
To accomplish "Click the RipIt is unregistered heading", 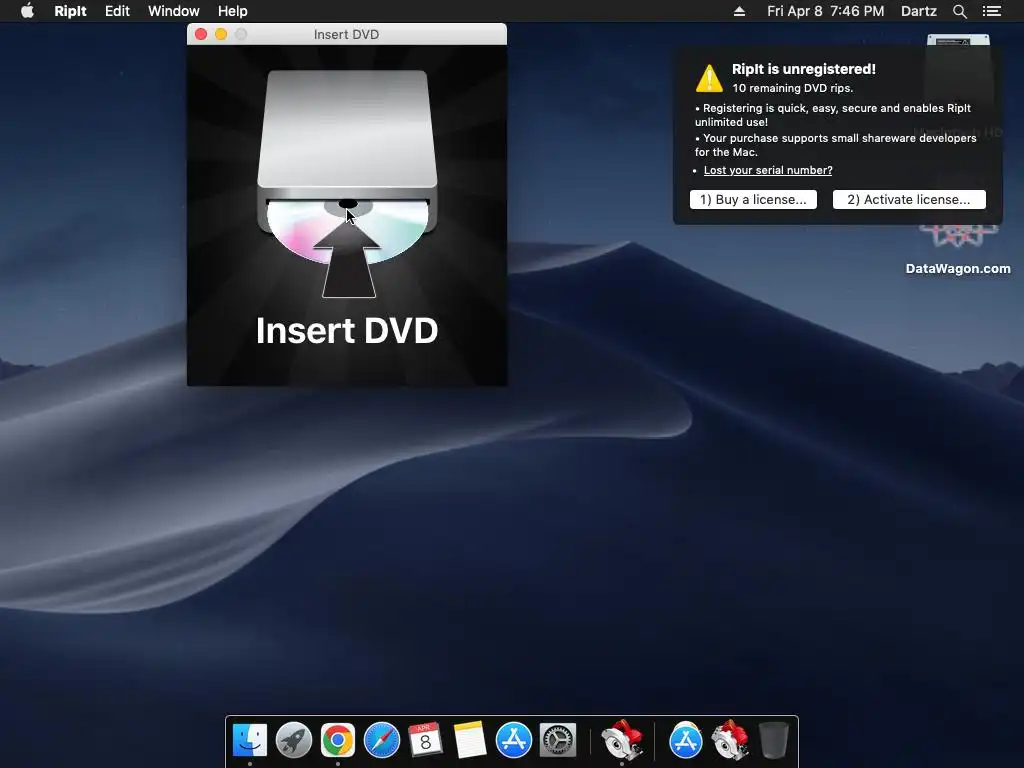I will tap(804, 69).
